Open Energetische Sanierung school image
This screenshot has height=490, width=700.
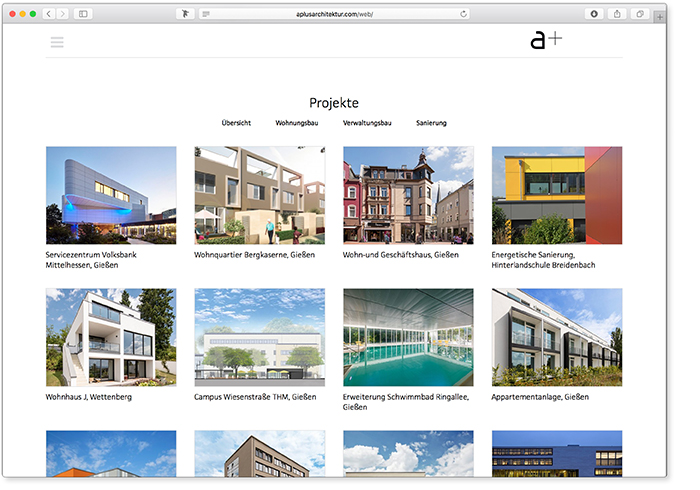(x=557, y=195)
